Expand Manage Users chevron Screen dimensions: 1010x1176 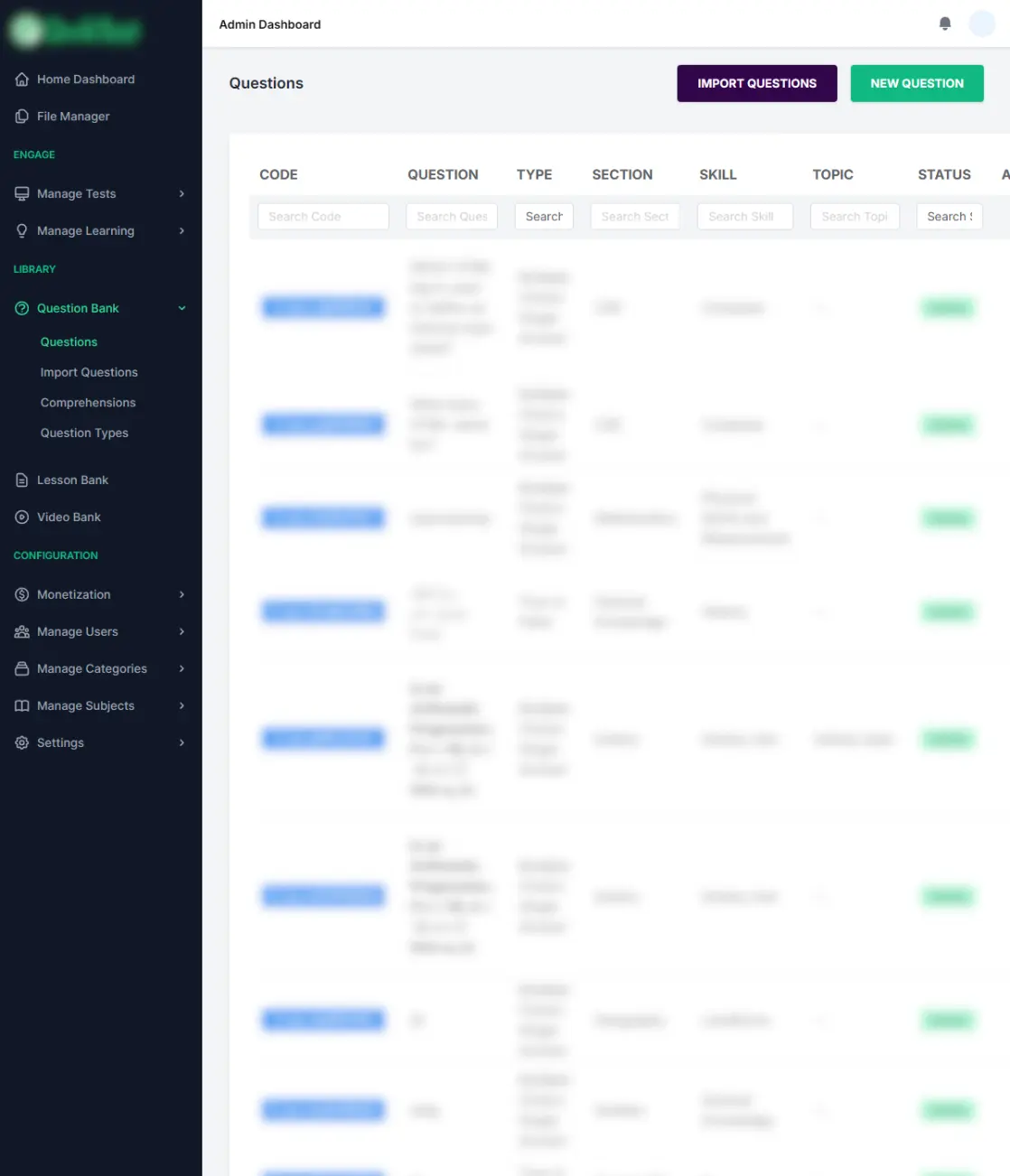(x=182, y=632)
